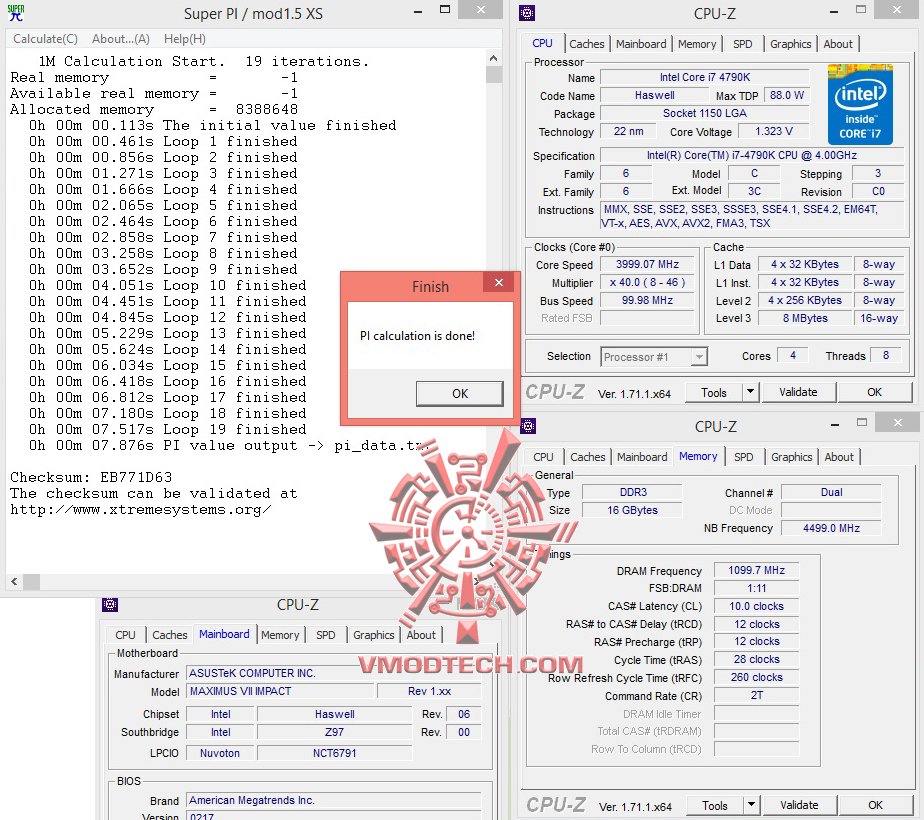
Task: Click the NB Frequency value 4499.0 MHz
Action: coord(831,528)
